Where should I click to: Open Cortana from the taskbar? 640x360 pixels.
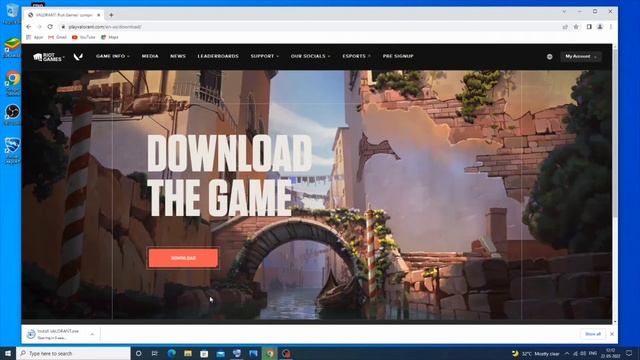click(138, 353)
